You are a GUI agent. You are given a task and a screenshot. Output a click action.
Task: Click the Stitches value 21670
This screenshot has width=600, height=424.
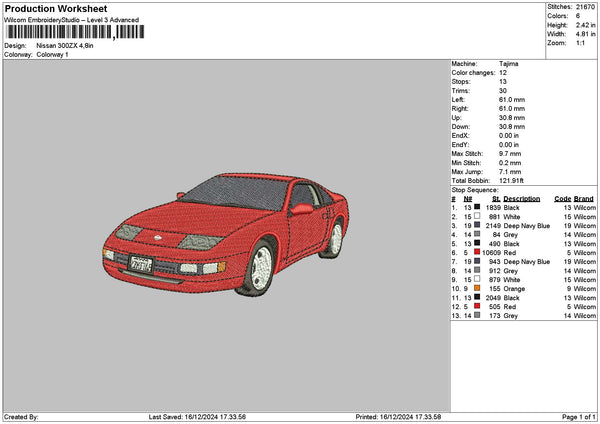click(585, 7)
